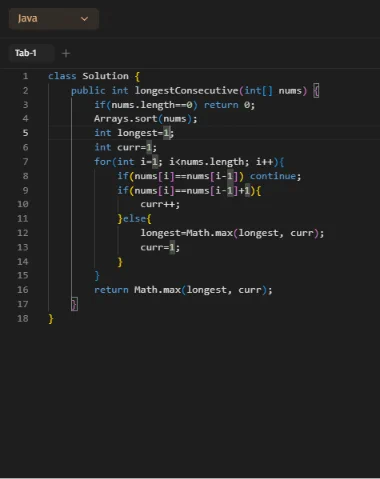Click 'return Math.max(longest, curr);' on line 16

coord(183,290)
